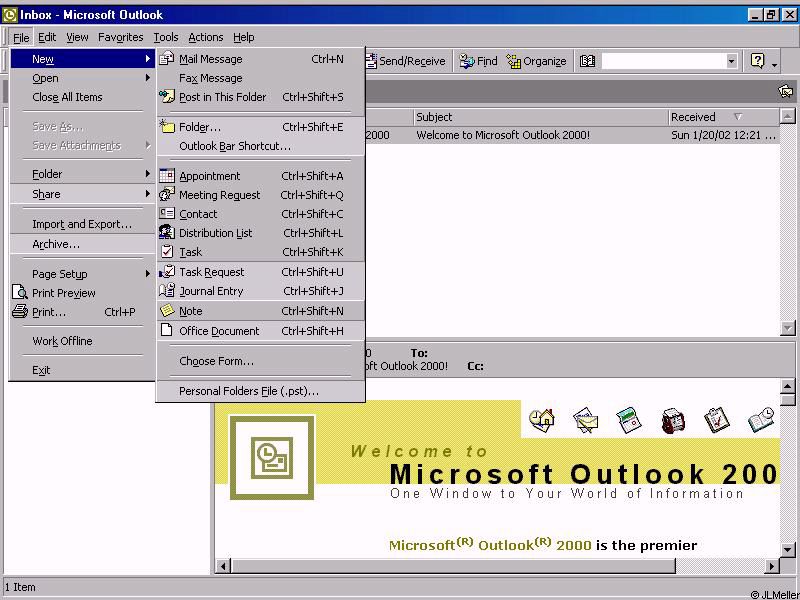Image resolution: width=800 pixels, height=600 pixels.
Task: Click the Mail Message envelope icon
Action: [x=167, y=59]
